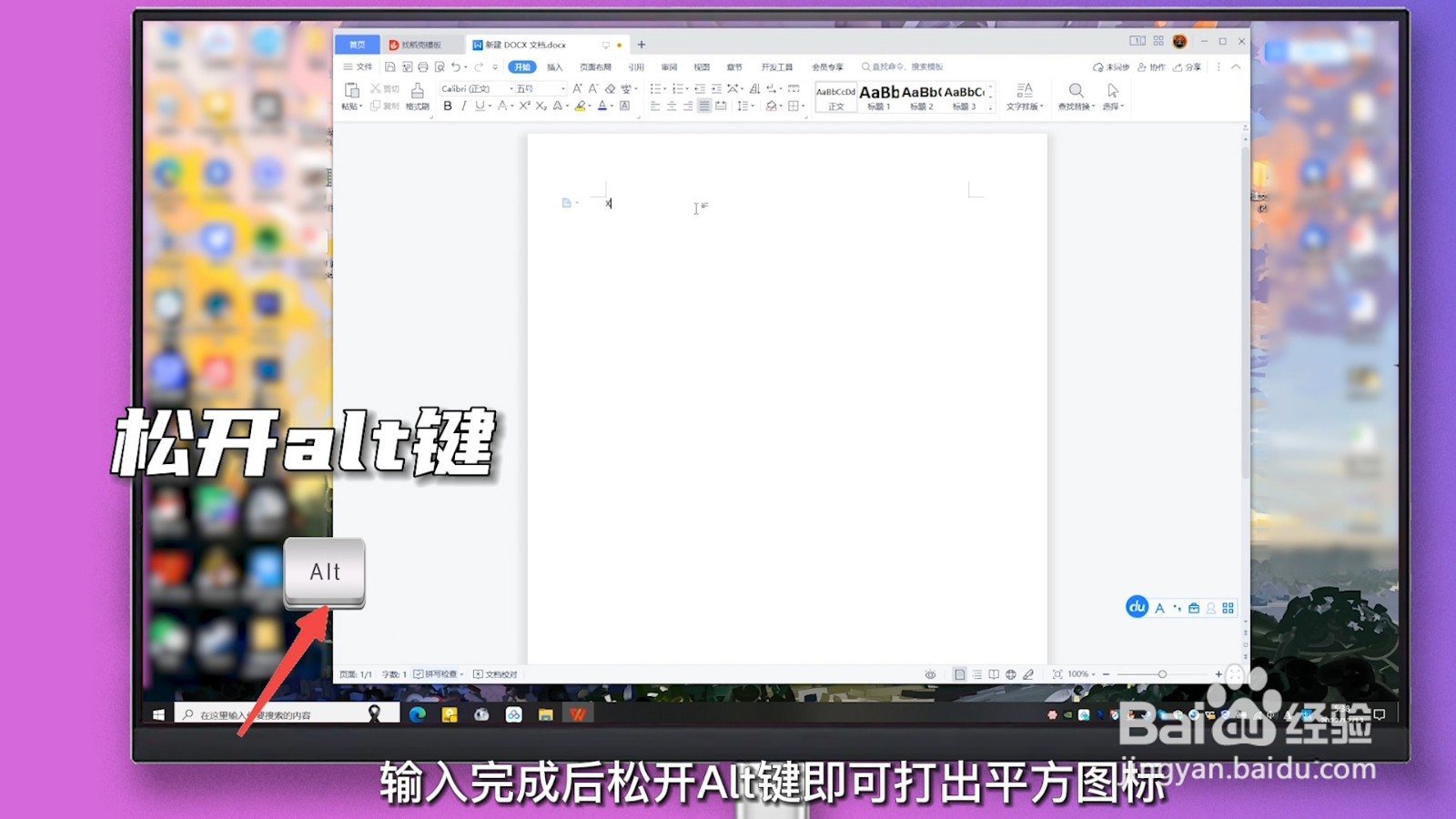The width and height of the screenshot is (1456, 819).
Task: Open the 文件 menu
Action: point(364,66)
